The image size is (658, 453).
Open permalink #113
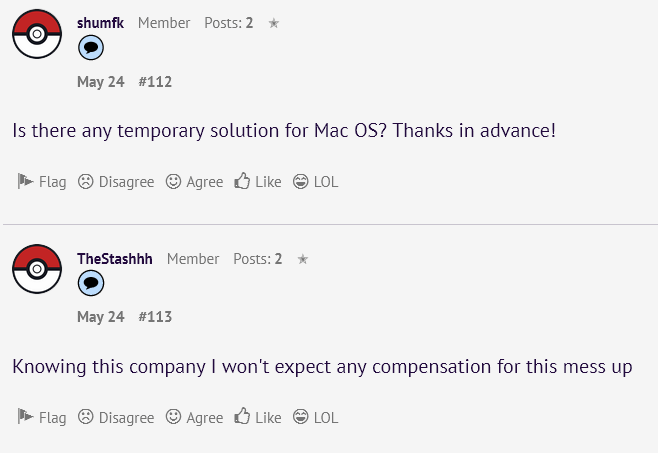click(155, 317)
